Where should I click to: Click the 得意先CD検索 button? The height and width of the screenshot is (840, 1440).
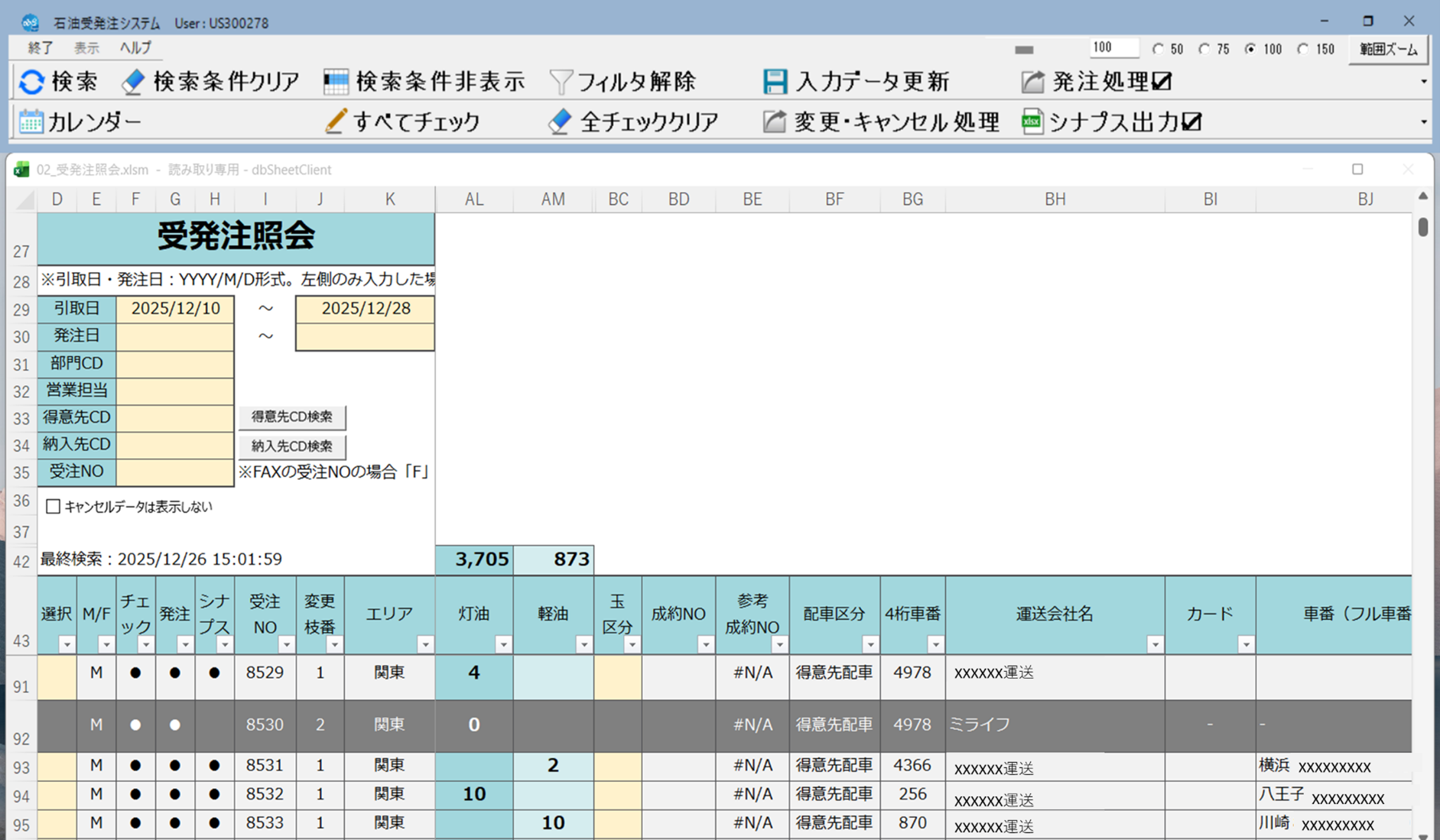[292, 417]
